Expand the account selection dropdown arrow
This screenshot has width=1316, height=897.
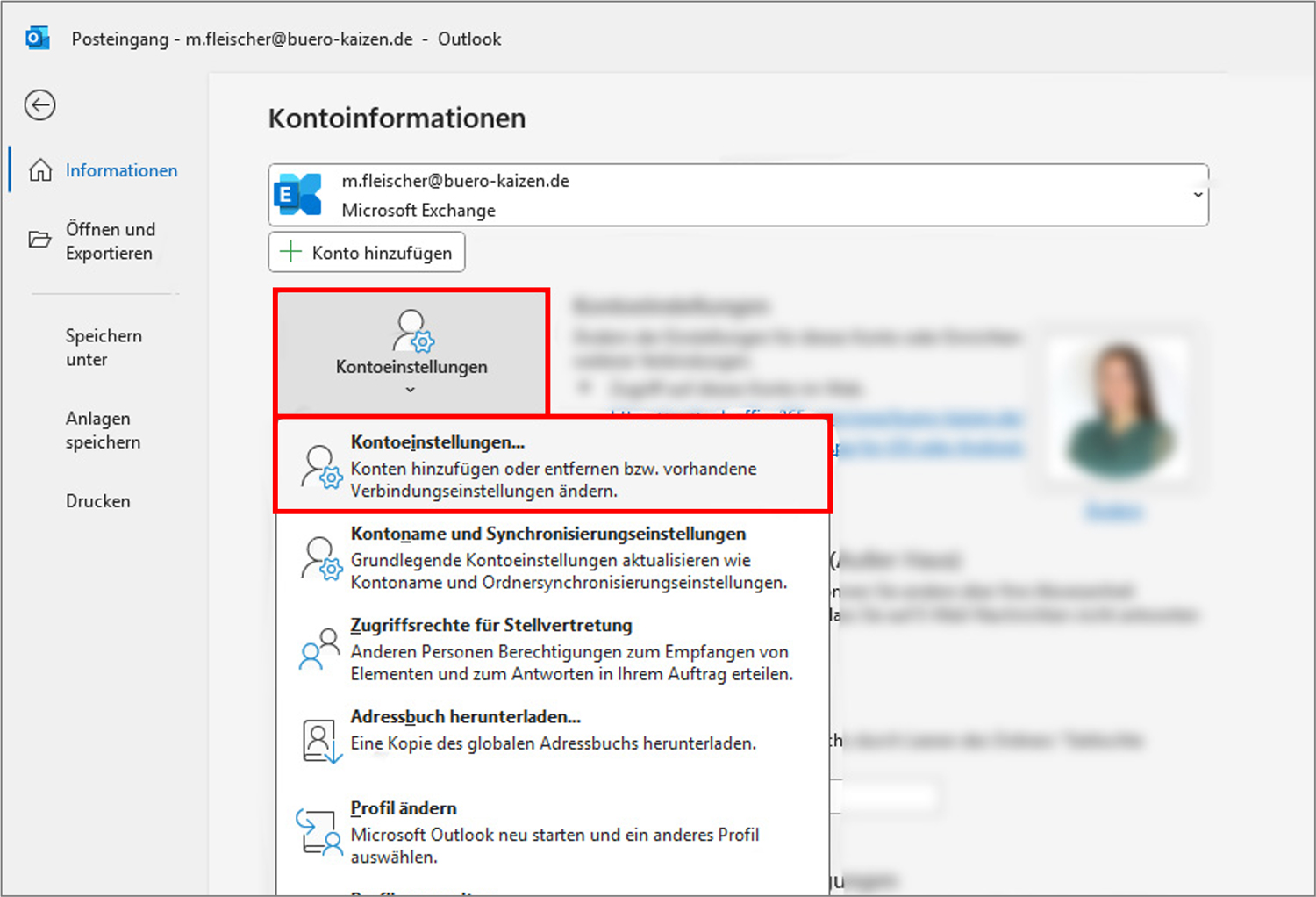coord(1198,195)
